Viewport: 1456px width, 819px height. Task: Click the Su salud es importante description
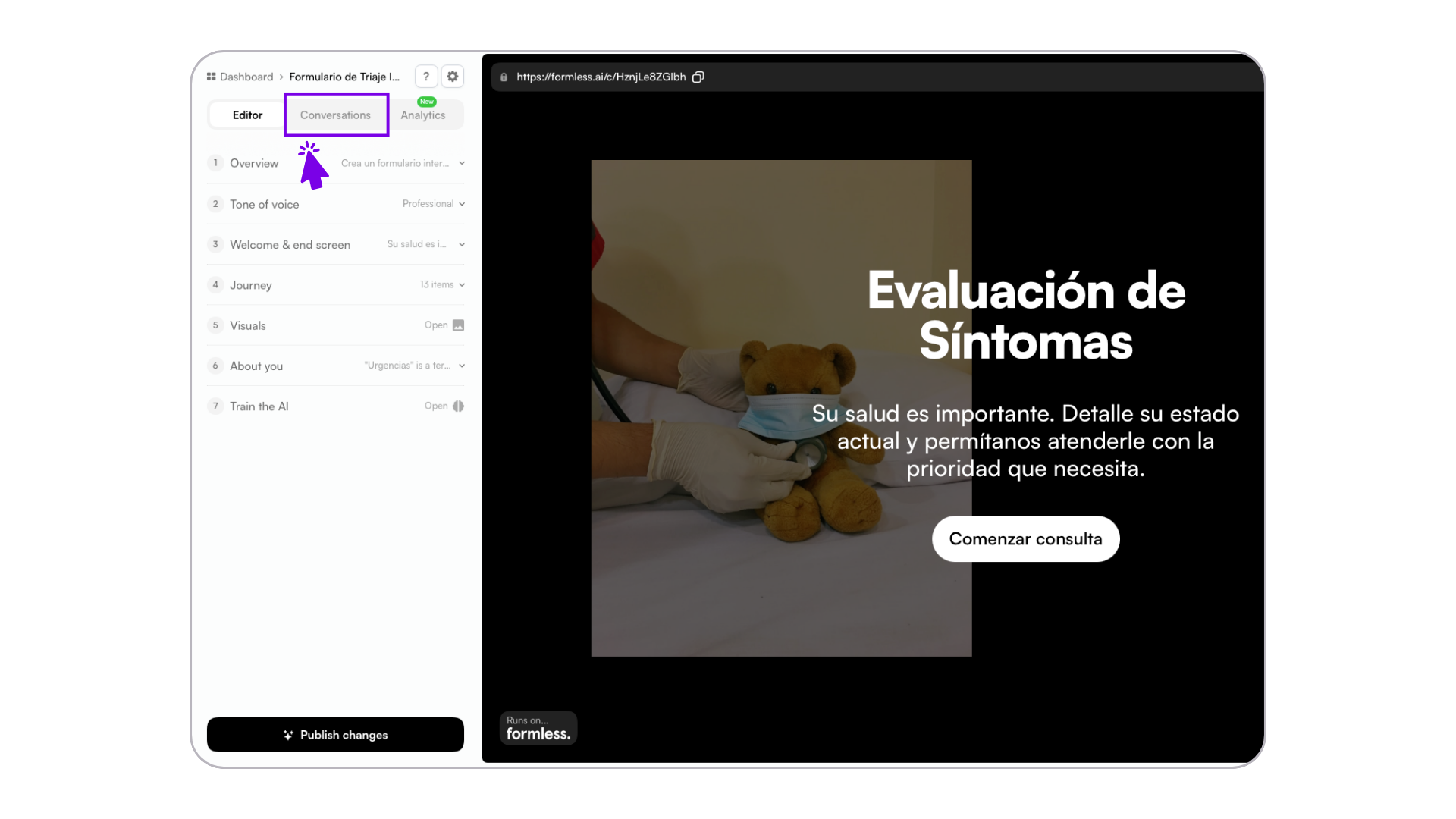tap(1025, 441)
